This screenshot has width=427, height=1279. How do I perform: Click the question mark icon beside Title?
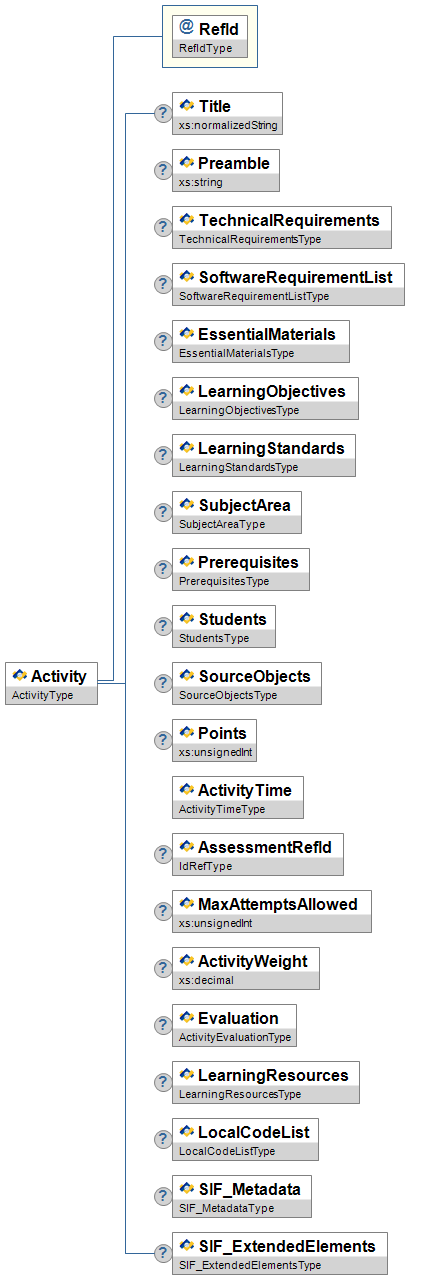click(x=163, y=113)
